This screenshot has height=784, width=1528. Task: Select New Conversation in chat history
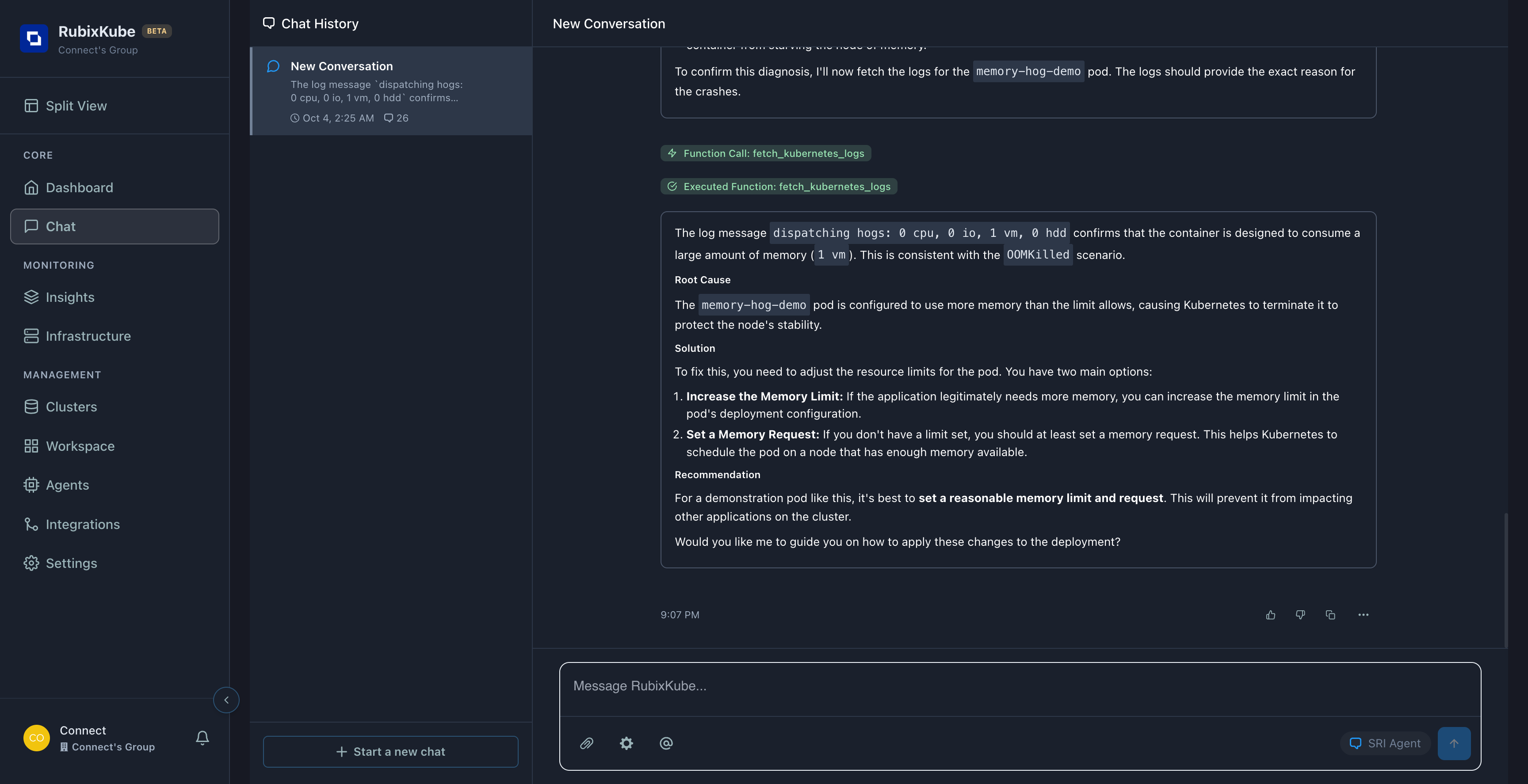coord(391,91)
